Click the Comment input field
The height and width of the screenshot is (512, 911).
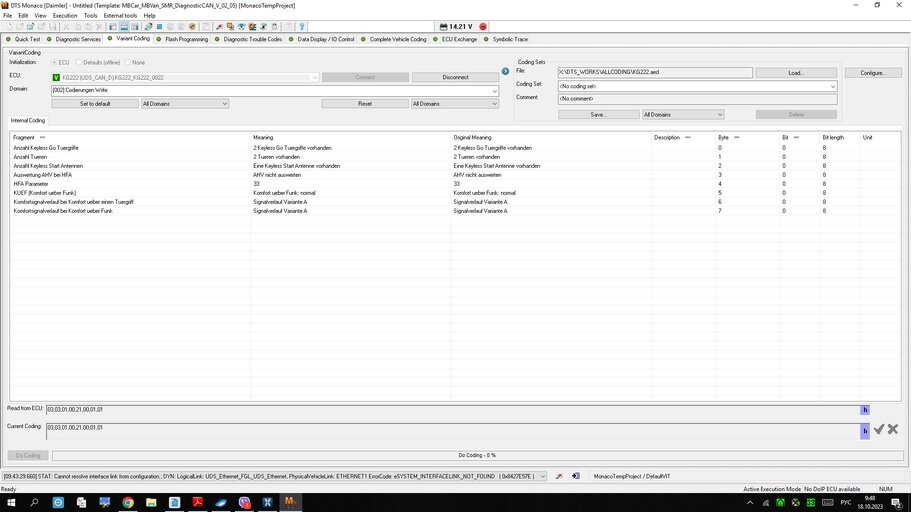click(697, 99)
